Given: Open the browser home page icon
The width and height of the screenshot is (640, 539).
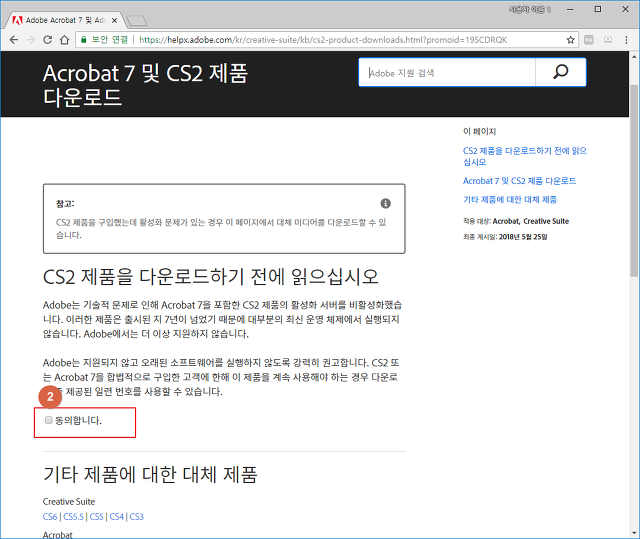Looking at the screenshot, I should pyautogui.click(x=64, y=40).
